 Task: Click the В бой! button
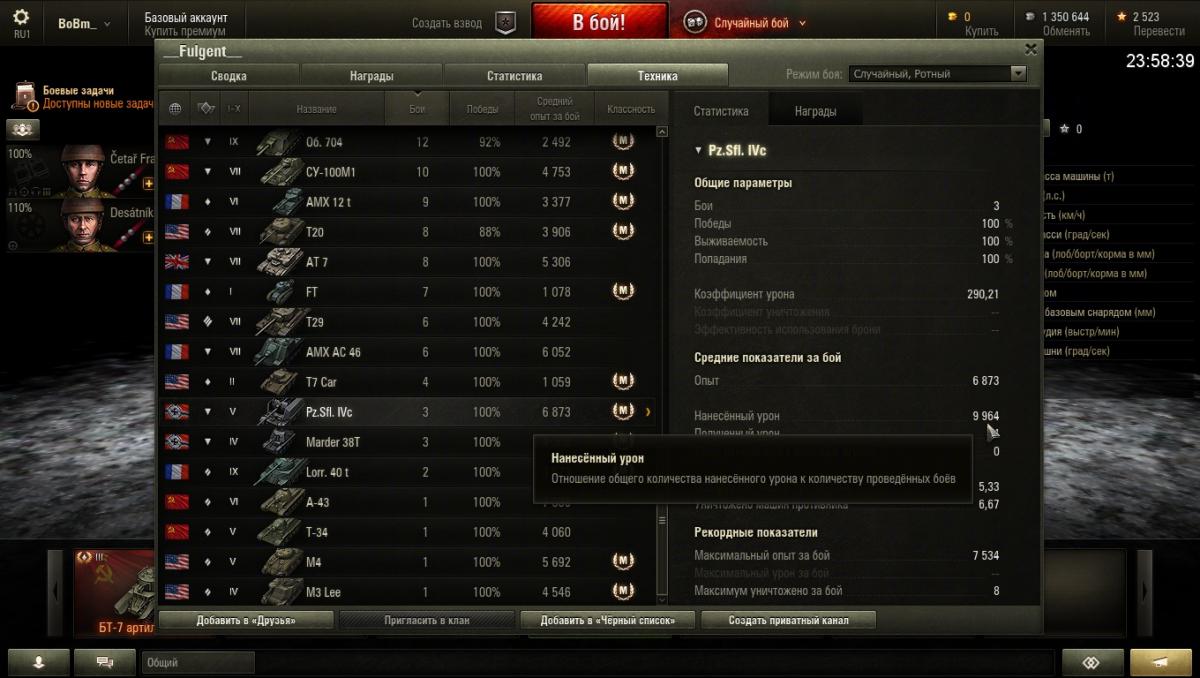pos(599,23)
